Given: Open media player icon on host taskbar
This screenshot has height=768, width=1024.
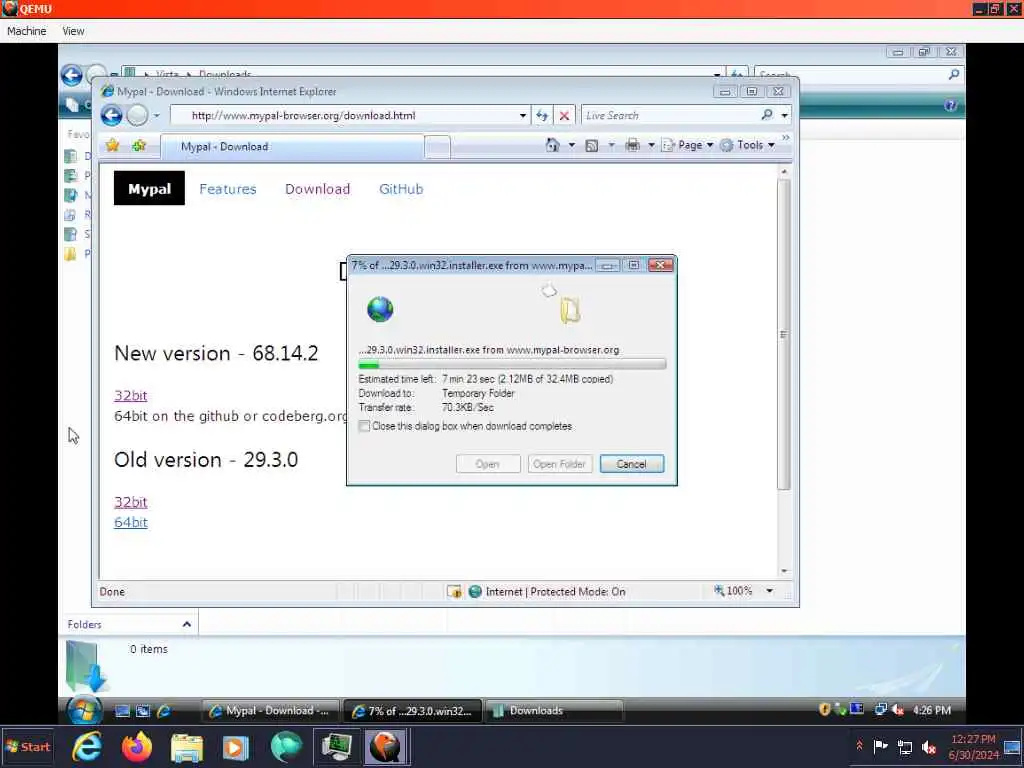Looking at the screenshot, I should coord(236,747).
